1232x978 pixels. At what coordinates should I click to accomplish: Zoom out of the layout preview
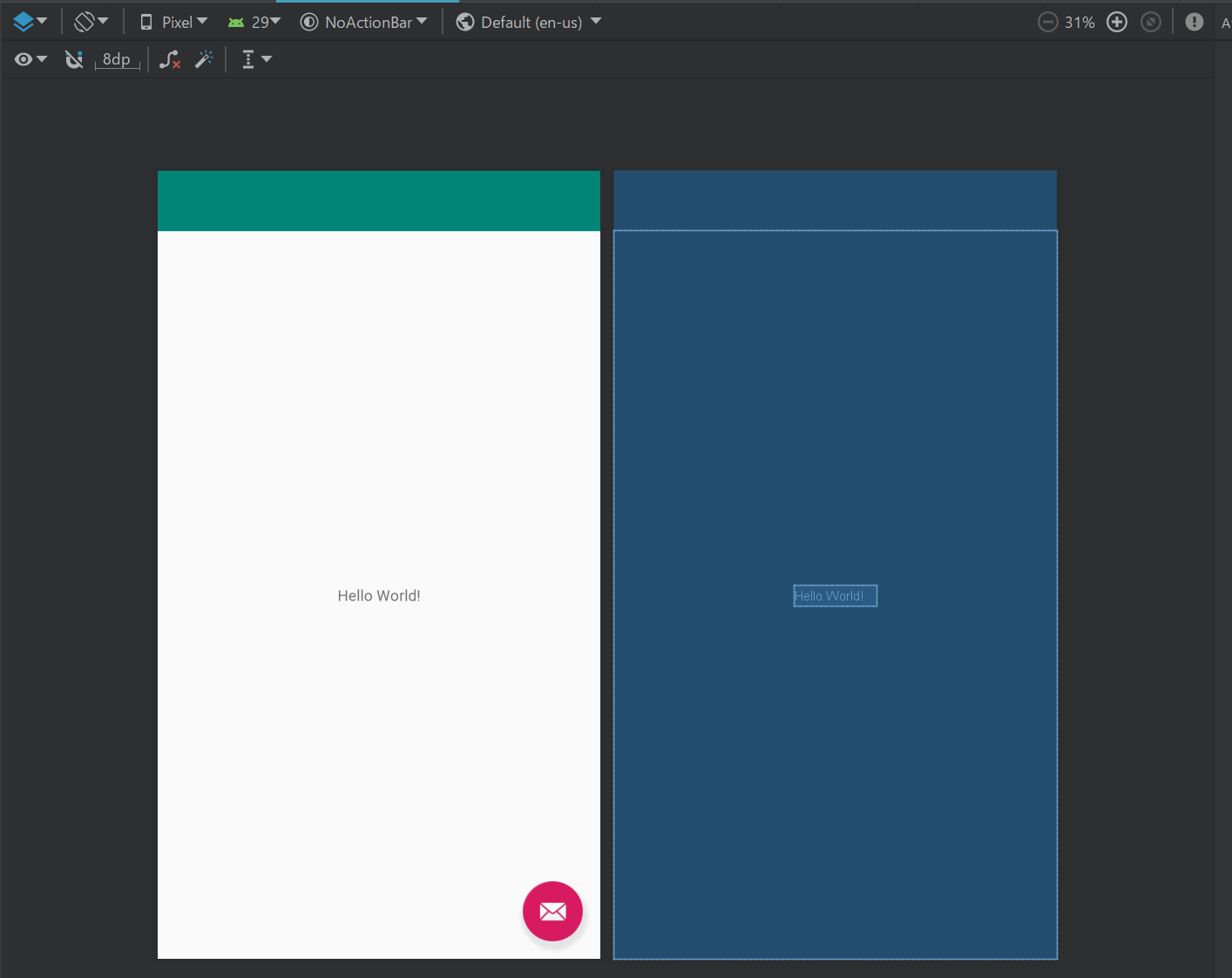click(x=1047, y=22)
